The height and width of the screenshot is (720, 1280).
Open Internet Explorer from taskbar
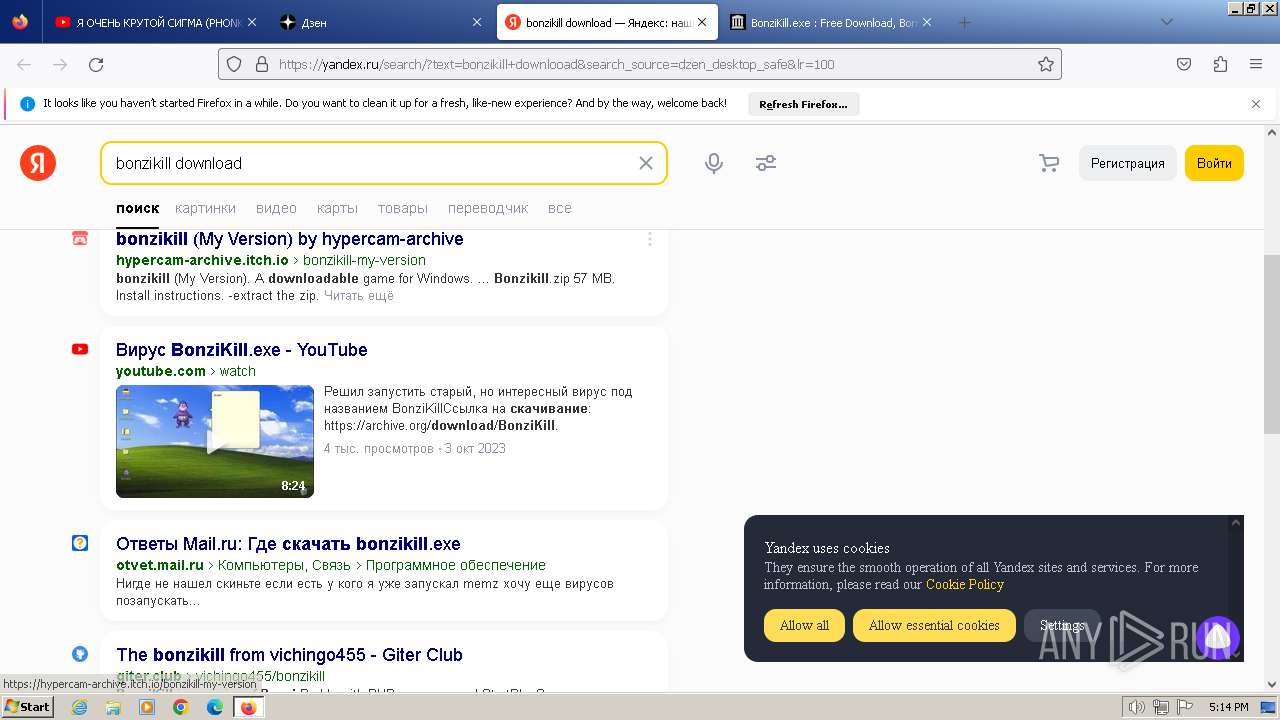[80, 707]
